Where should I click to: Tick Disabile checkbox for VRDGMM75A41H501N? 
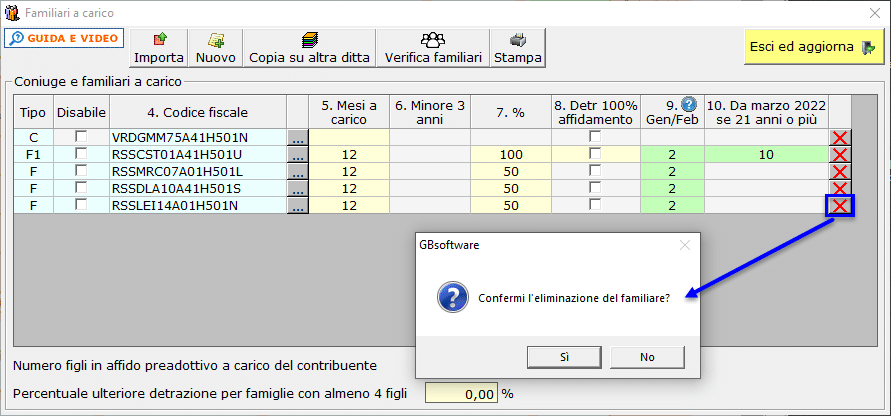click(82, 136)
